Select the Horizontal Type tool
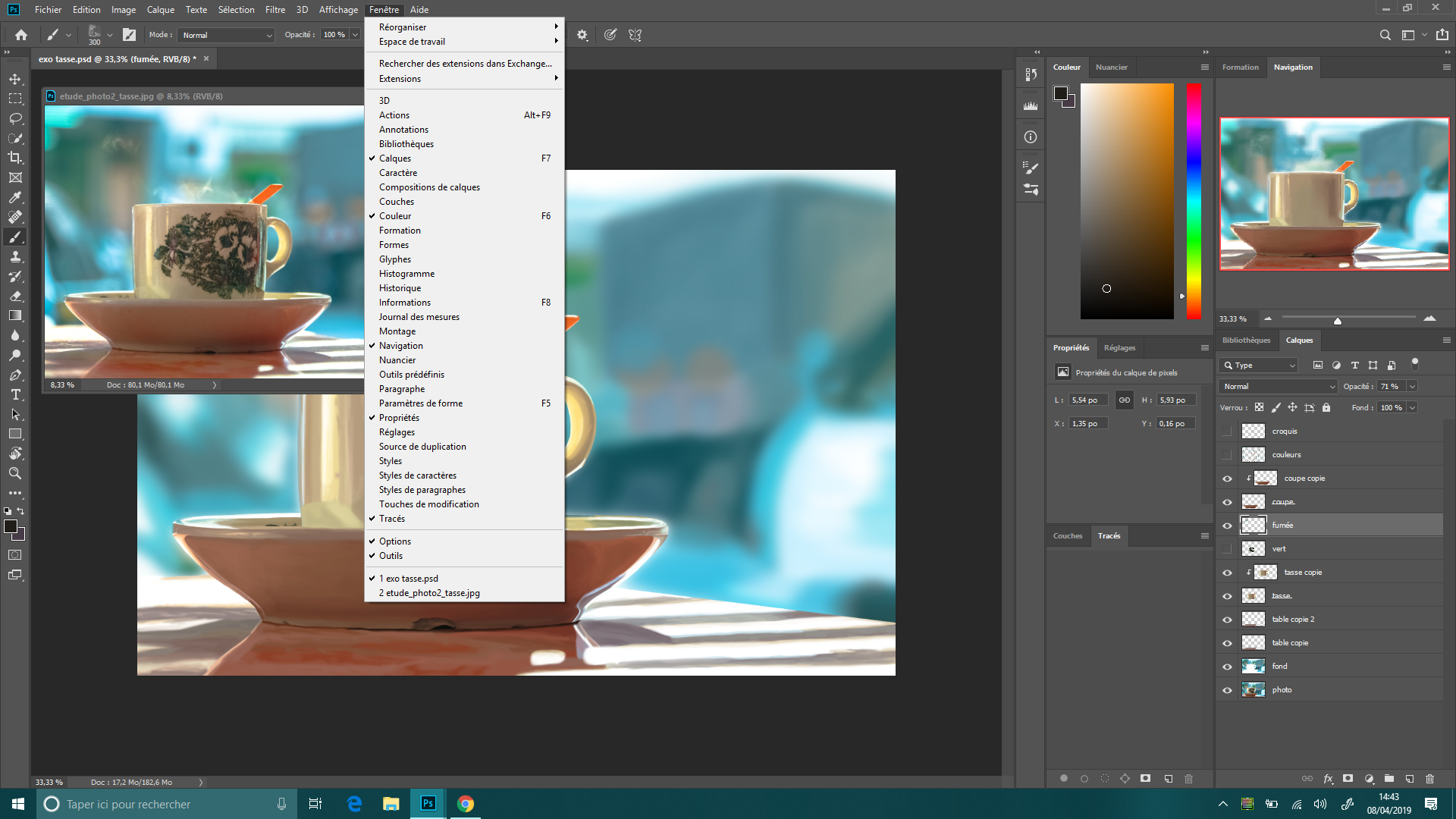 tap(15, 395)
